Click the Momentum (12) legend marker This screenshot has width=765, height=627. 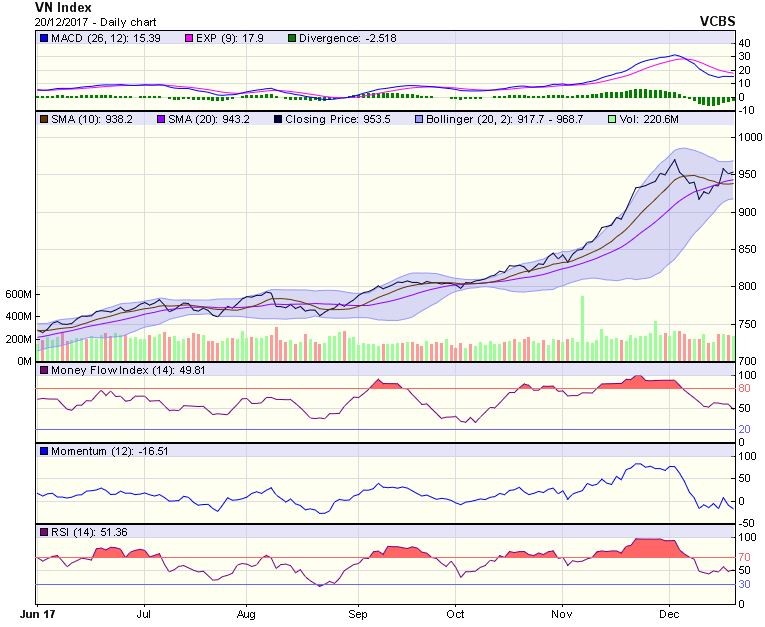pos(43,452)
